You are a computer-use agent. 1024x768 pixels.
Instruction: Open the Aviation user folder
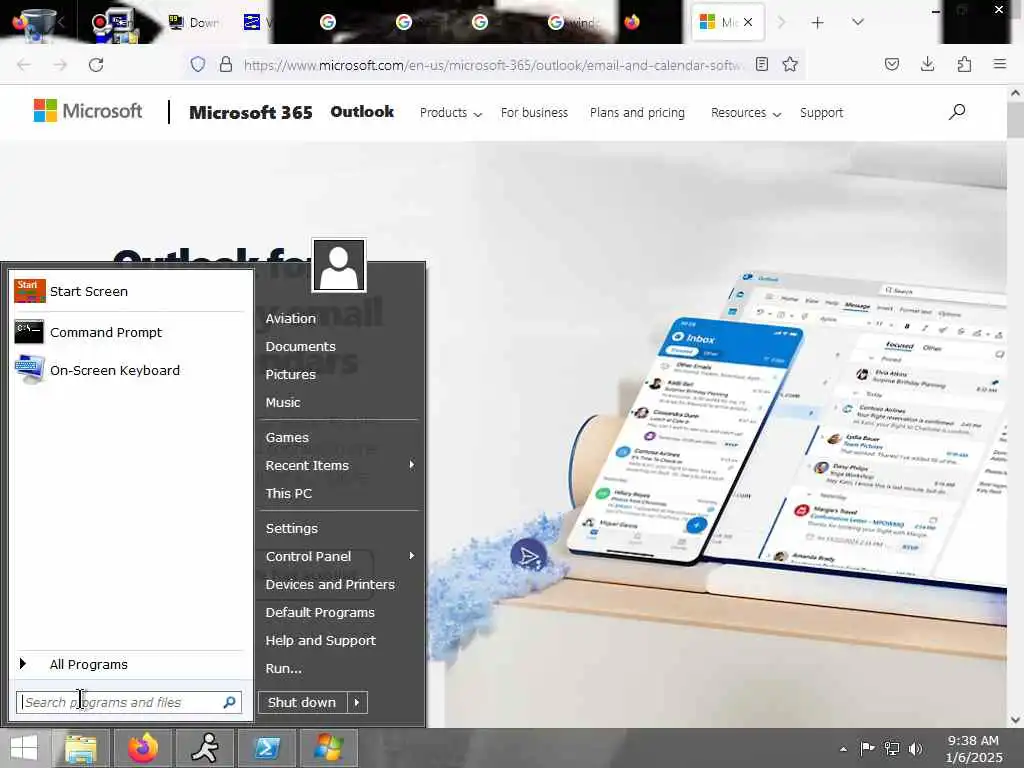[x=291, y=319]
